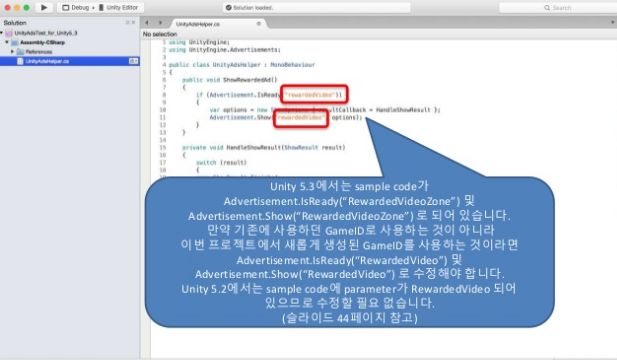Screen dimensions: 617x360
Task: Click the "private void HandleShowResult" line
Action: click(x=263, y=148)
